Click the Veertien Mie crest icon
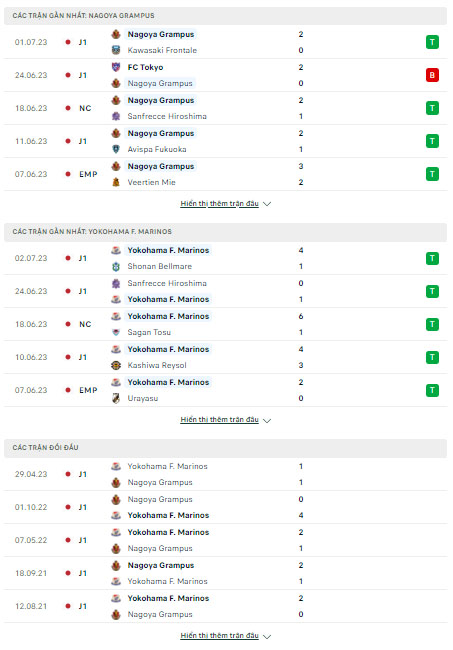 116,182
